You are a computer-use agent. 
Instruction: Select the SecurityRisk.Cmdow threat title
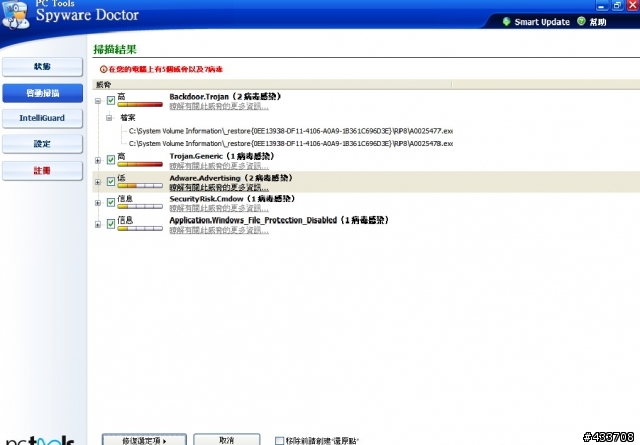point(232,199)
